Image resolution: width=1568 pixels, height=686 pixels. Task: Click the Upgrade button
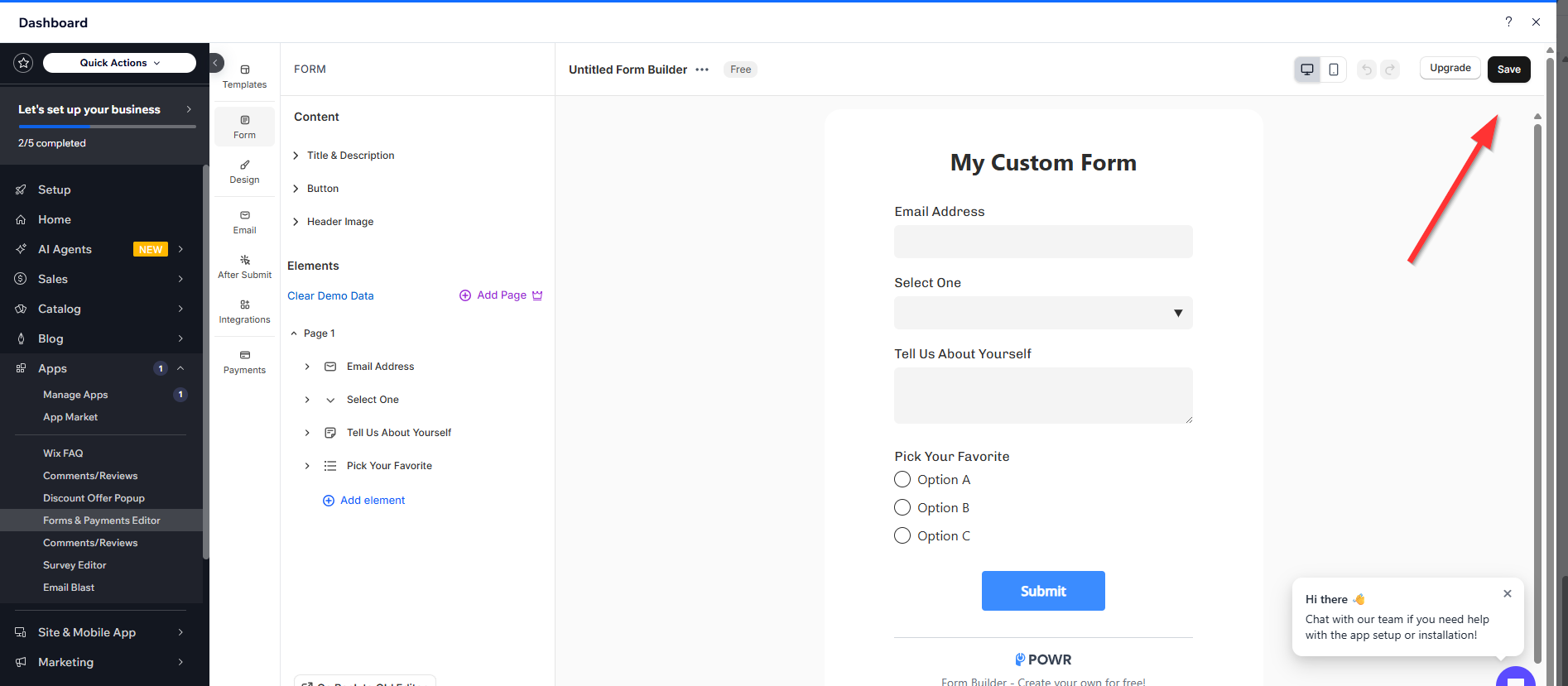pos(1450,68)
